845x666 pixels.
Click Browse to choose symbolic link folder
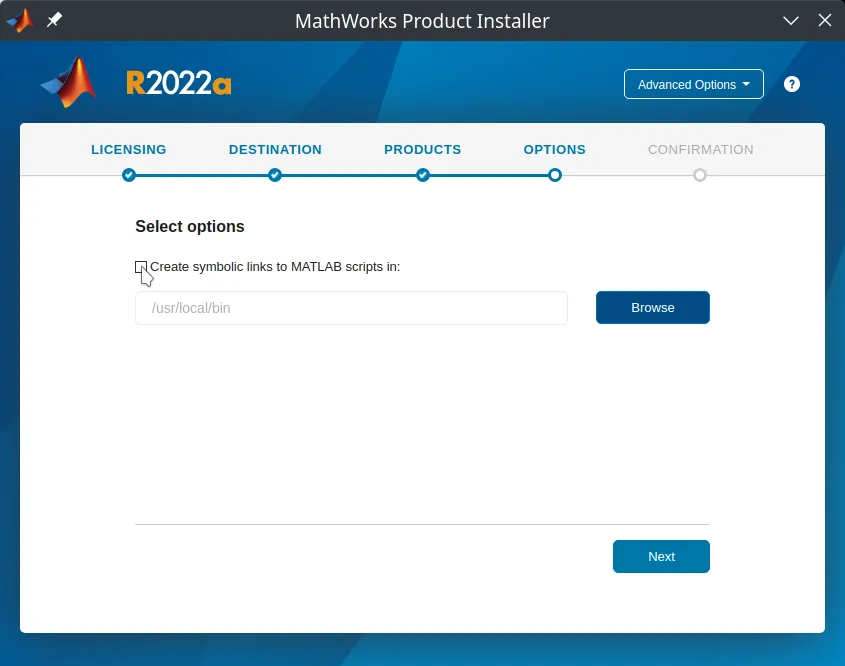point(653,308)
